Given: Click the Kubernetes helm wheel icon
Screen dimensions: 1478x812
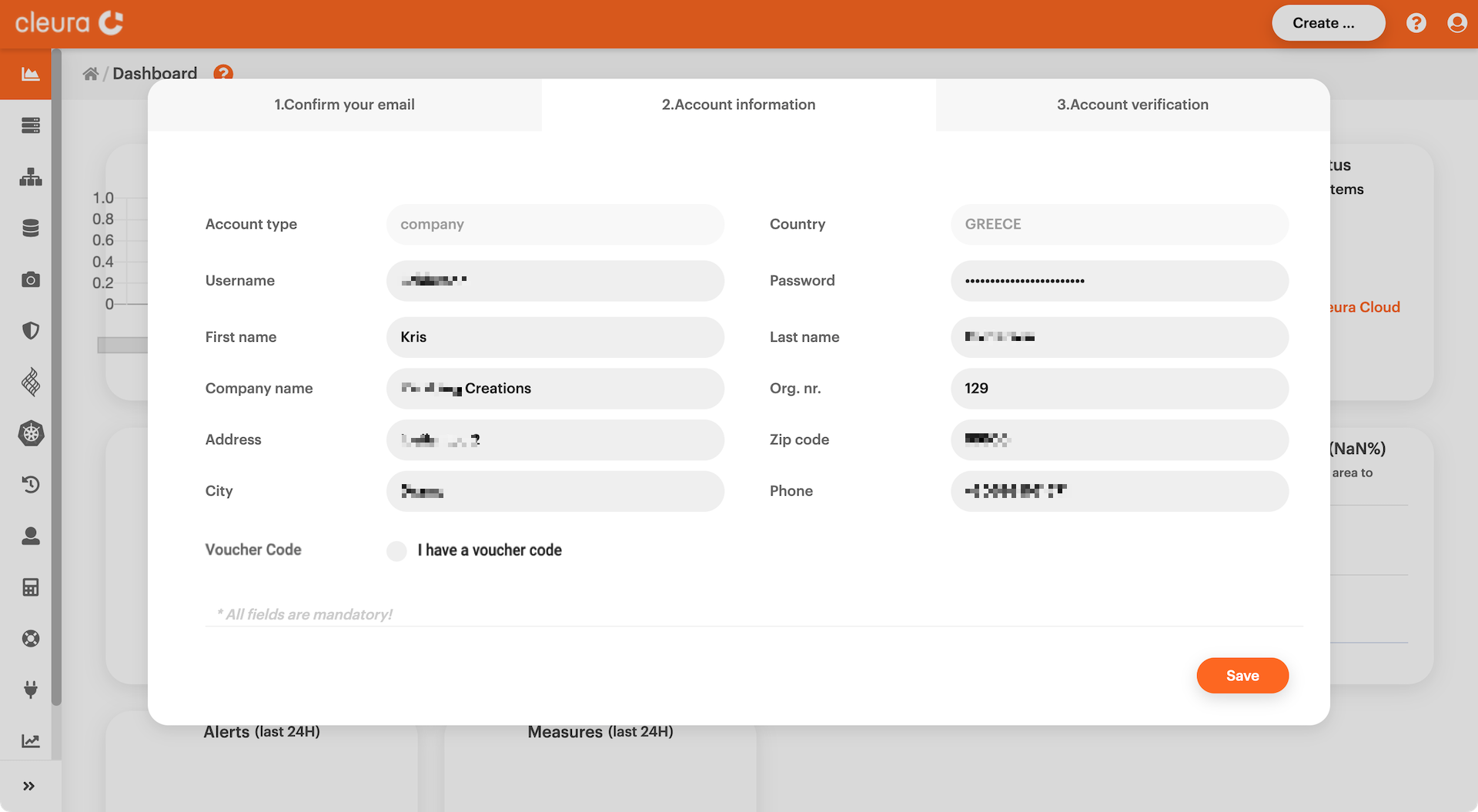Looking at the screenshot, I should [x=31, y=433].
